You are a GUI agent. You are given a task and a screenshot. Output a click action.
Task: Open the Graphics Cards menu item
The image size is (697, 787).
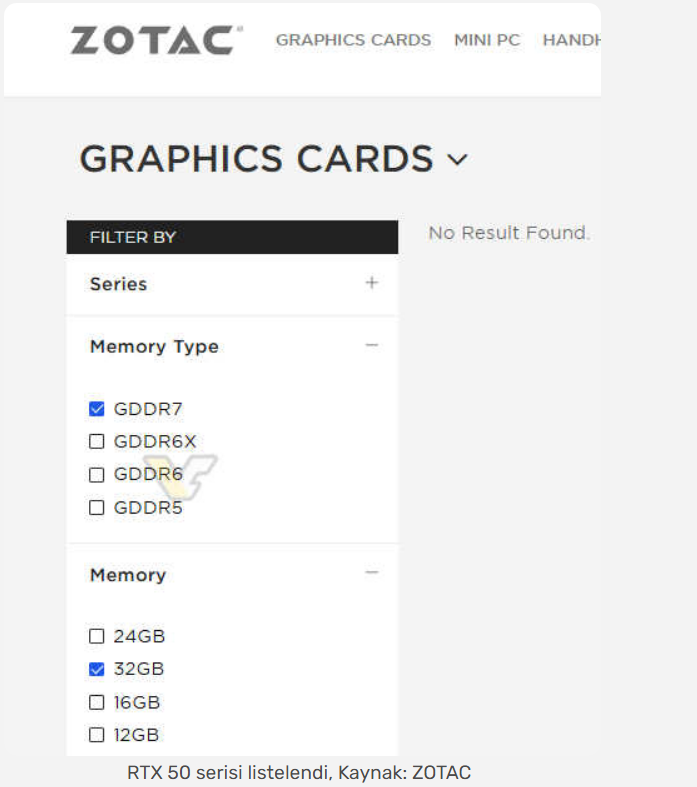pyautogui.click(x=353, y=41)
